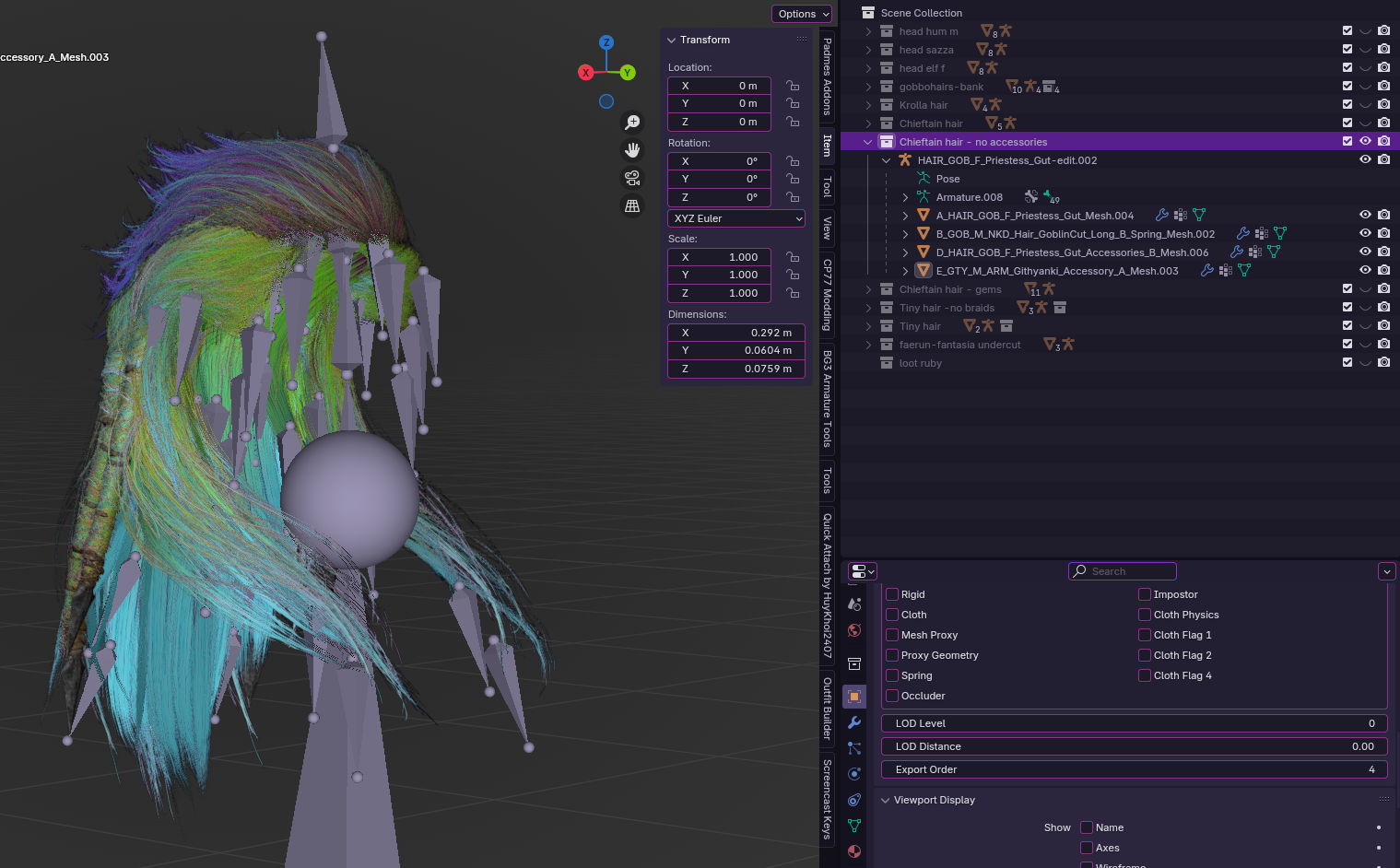Image resolution: width=1400 pixels, height=868 pixels.
Task: Expand the Armature.008 tree item
Action: click(x=905, y=197)
